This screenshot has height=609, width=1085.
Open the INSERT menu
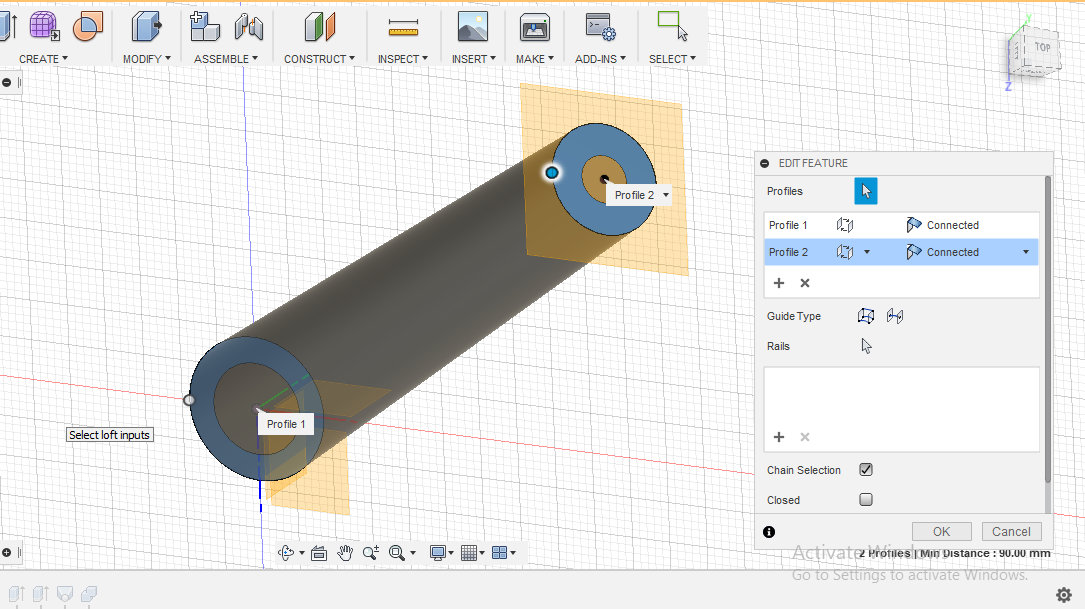(x=474, y=59)
